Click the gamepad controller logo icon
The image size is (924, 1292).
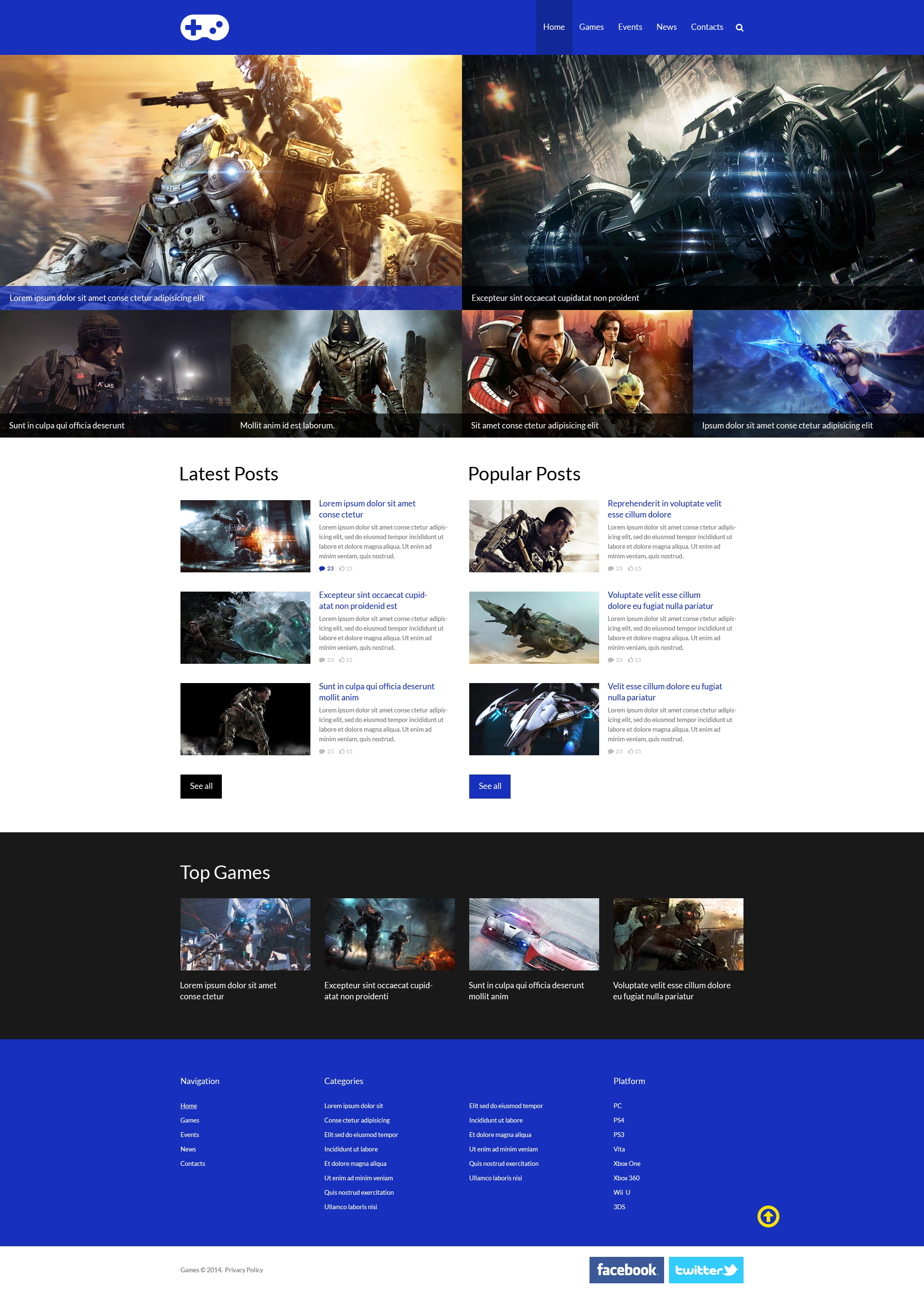204,27
